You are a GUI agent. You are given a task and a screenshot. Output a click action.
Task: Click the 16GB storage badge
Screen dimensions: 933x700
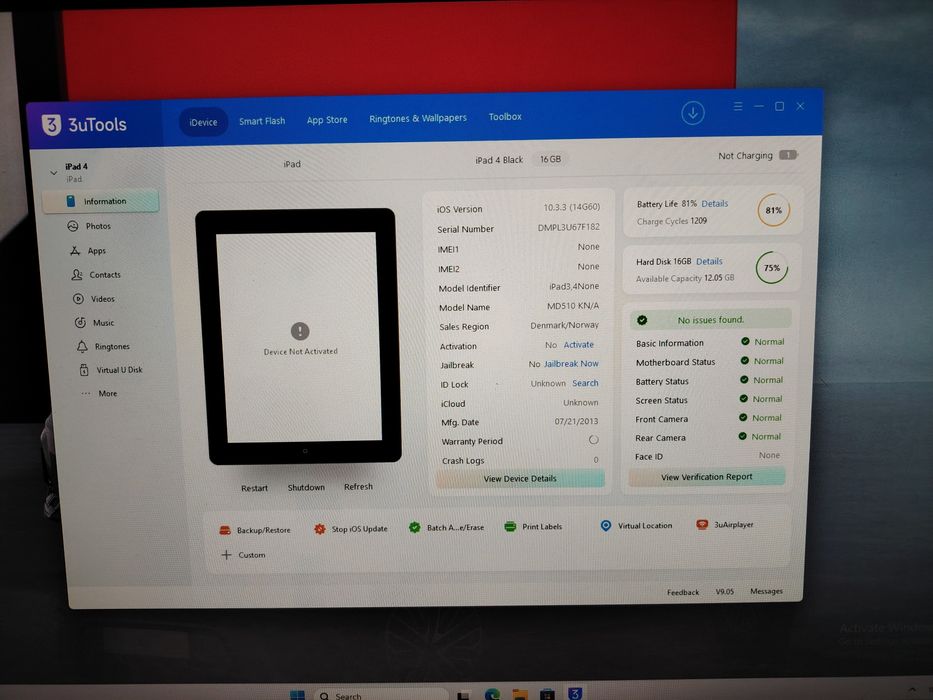[550, 159]
